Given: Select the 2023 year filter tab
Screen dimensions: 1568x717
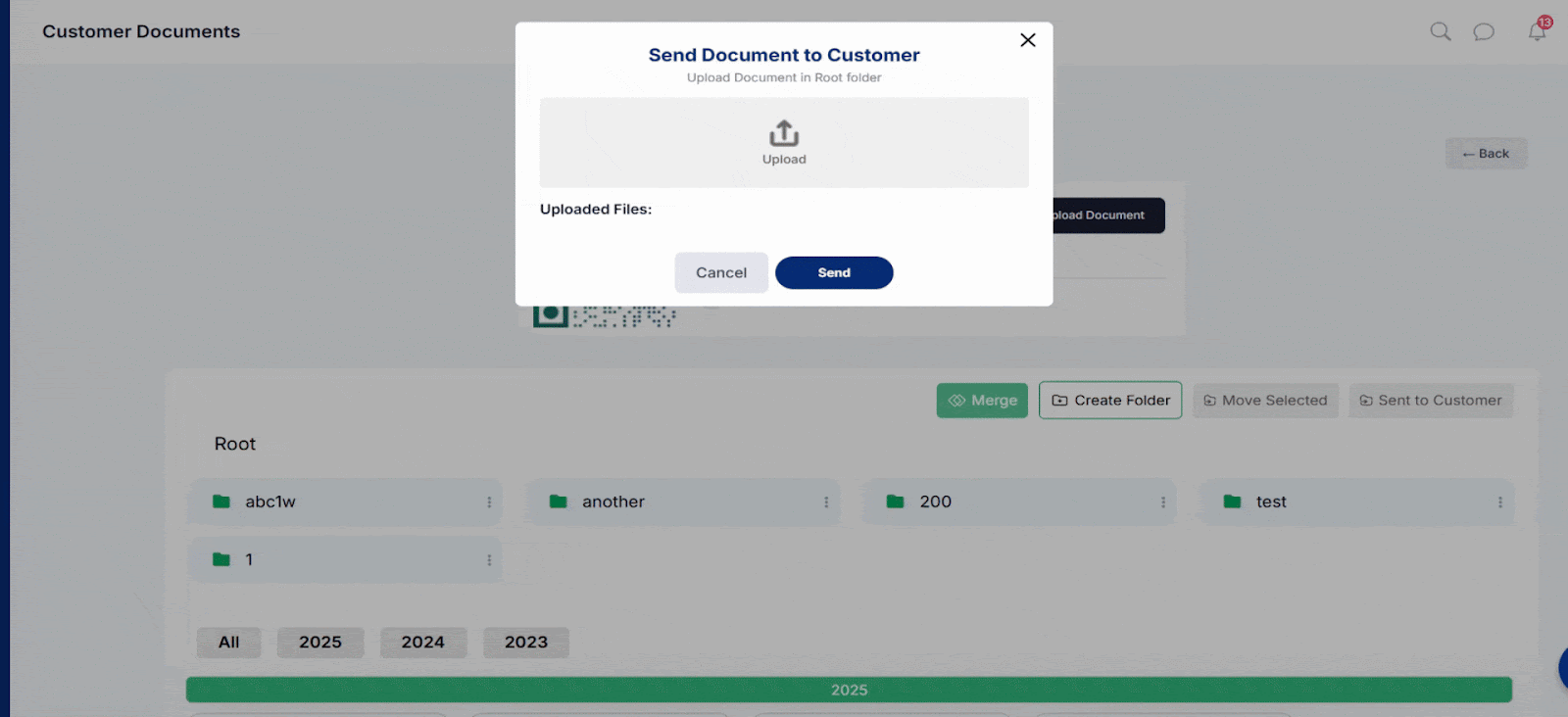Looking at the screenshot, I should (x=526, y=643).
